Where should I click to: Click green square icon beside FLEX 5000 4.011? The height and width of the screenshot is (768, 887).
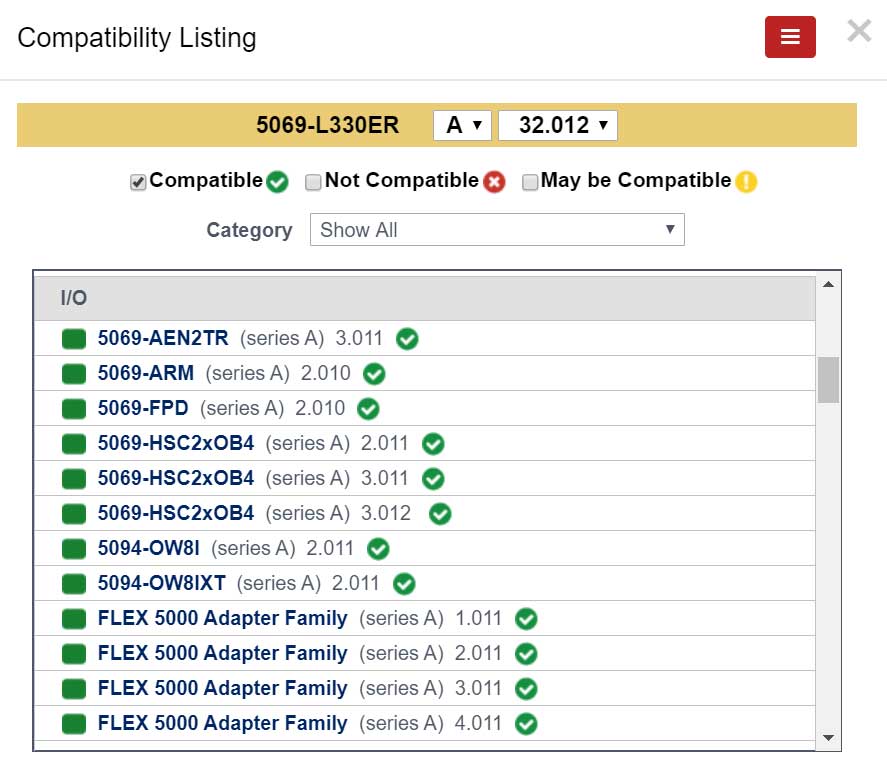click(74, 724)
